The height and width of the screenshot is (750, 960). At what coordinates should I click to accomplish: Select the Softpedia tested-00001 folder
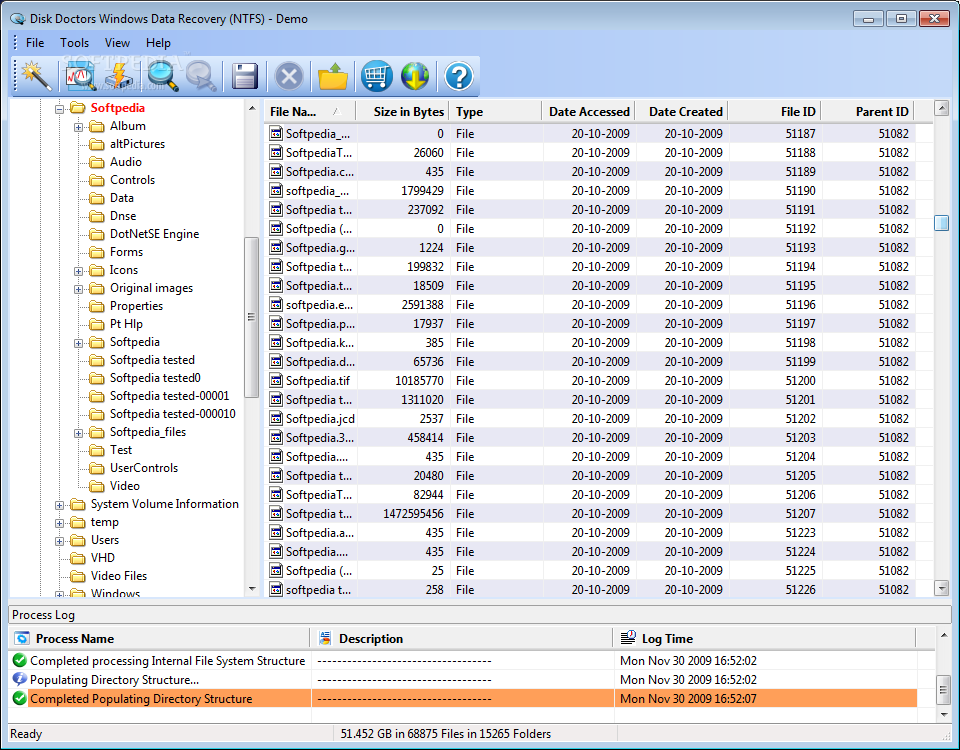click(x=170, y=396)
